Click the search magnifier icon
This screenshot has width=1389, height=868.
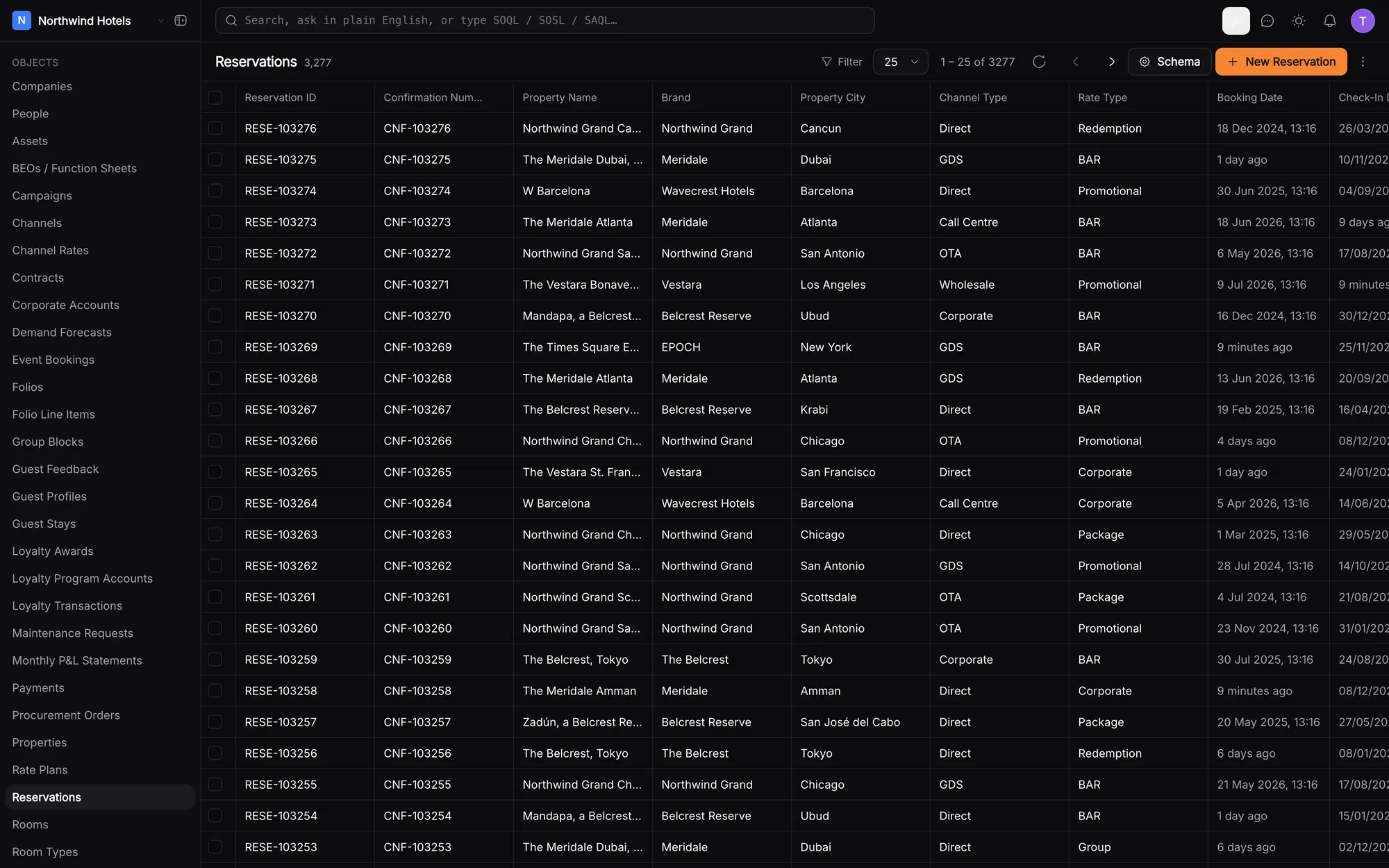tap(231, 21)
